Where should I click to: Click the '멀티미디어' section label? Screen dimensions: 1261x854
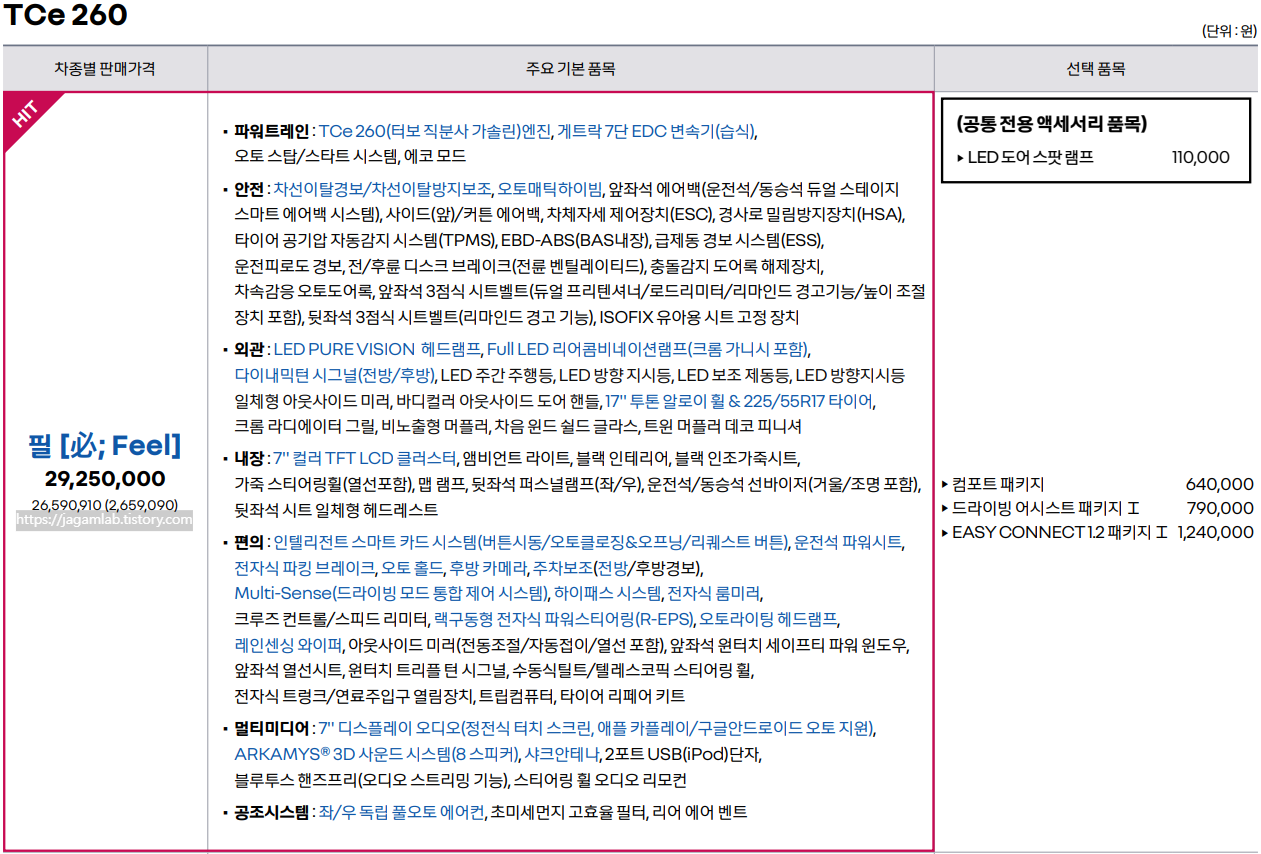click(x=272, y=727)
